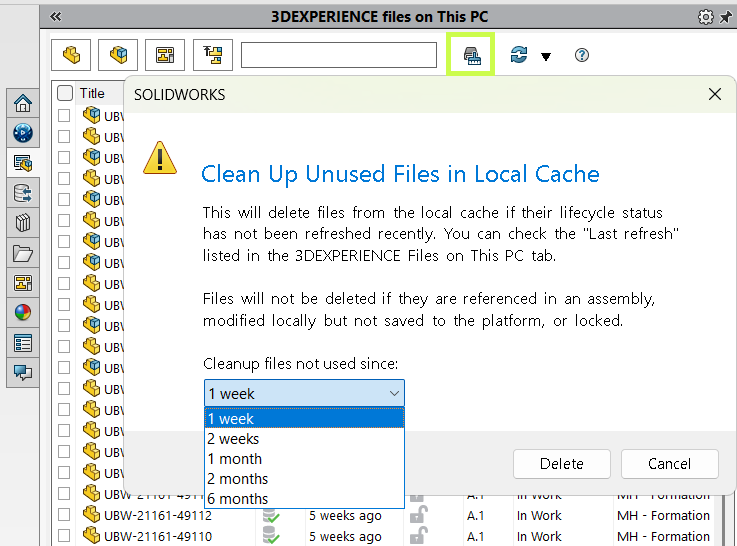Viewport: 737px width, 546px height.
Task: Click the drawings filter icon
Action: point(165,55)
